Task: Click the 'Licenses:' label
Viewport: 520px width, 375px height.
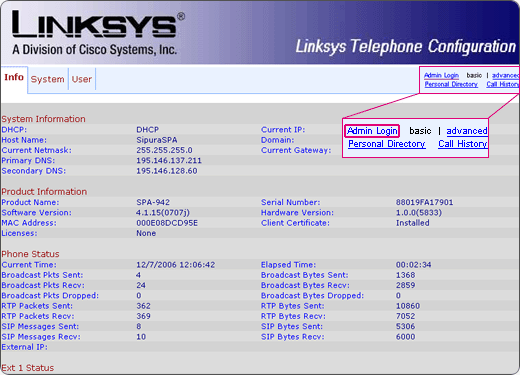Action: (x=19, y=233)
